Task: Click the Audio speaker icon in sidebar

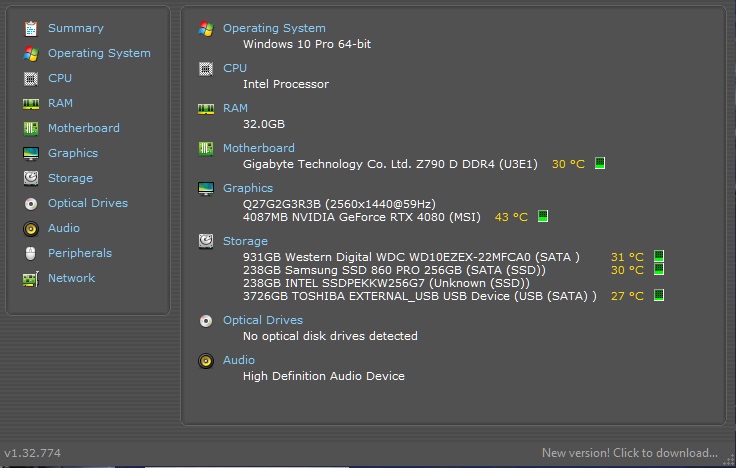Action: tap(31, 228)
